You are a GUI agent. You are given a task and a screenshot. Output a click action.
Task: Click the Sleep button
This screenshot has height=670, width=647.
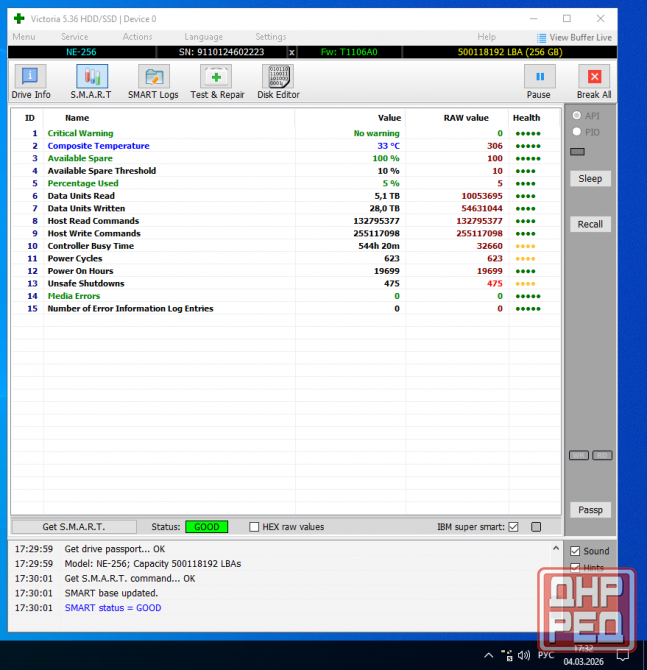pos(590,179)
